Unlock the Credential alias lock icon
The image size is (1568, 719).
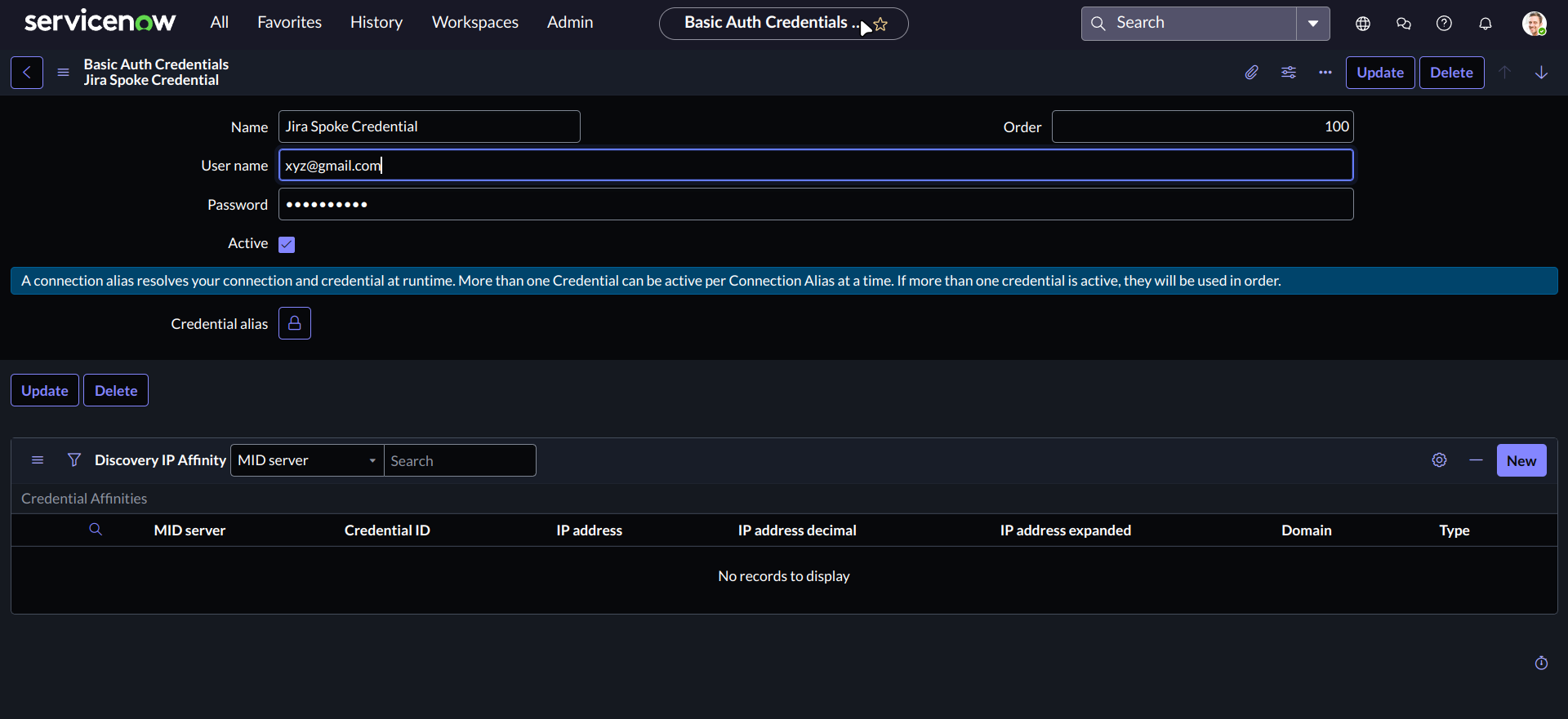point(295,323)
